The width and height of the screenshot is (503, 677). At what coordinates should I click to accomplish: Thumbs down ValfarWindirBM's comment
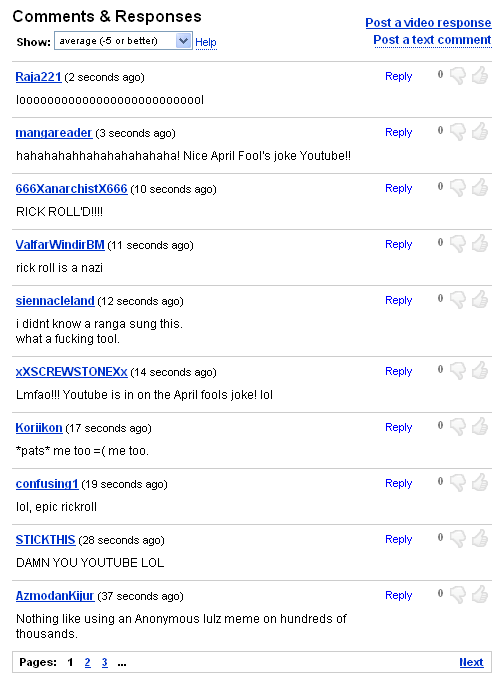[x=458, y=244]
